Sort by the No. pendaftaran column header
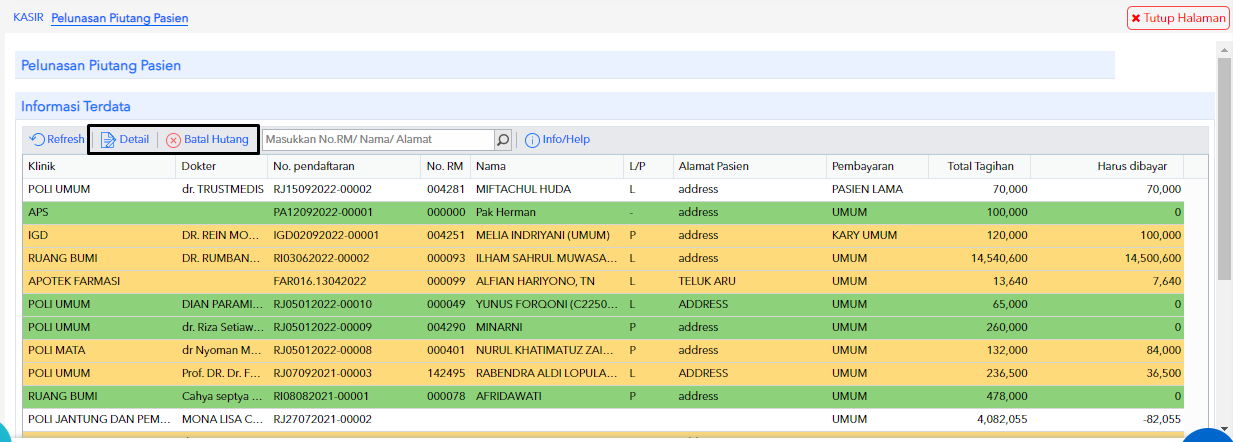The image size is (1233, 442). point(344,166)
